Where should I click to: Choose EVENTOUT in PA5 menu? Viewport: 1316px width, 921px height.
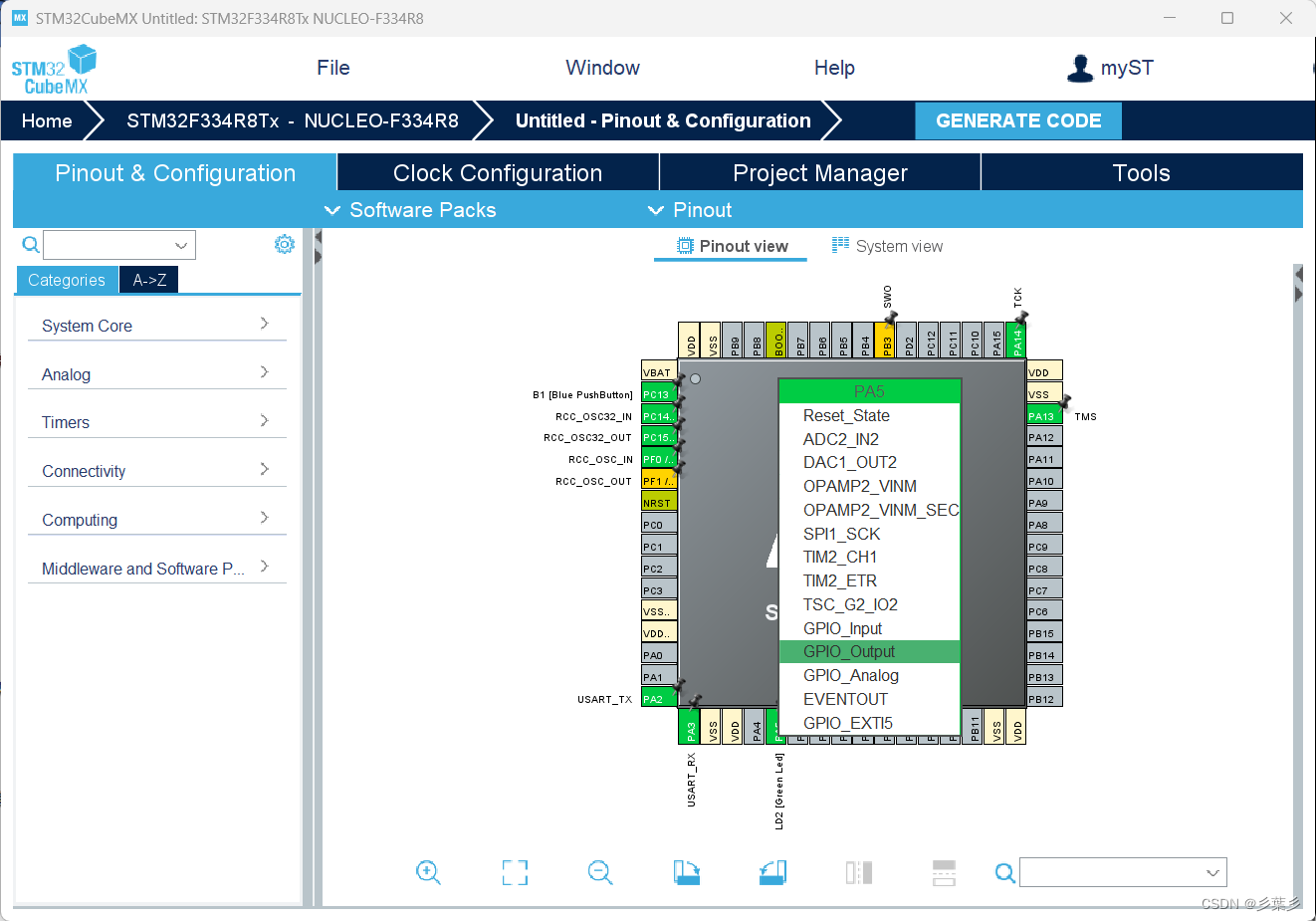pos(869,699)
